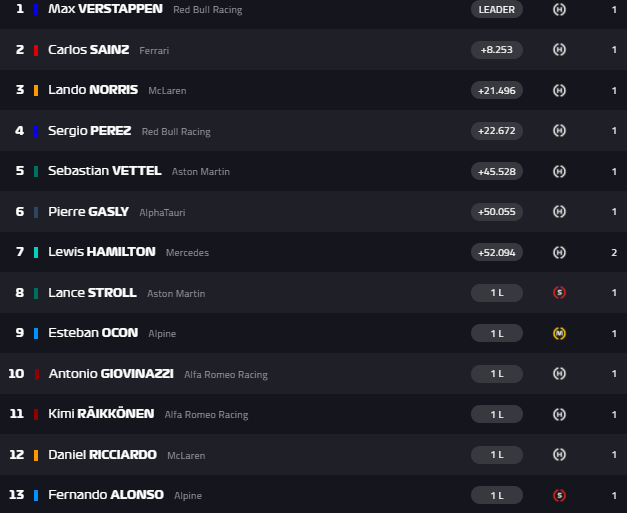
Task: Open Sergio Perez driver entry
Action: click(89, 131)
